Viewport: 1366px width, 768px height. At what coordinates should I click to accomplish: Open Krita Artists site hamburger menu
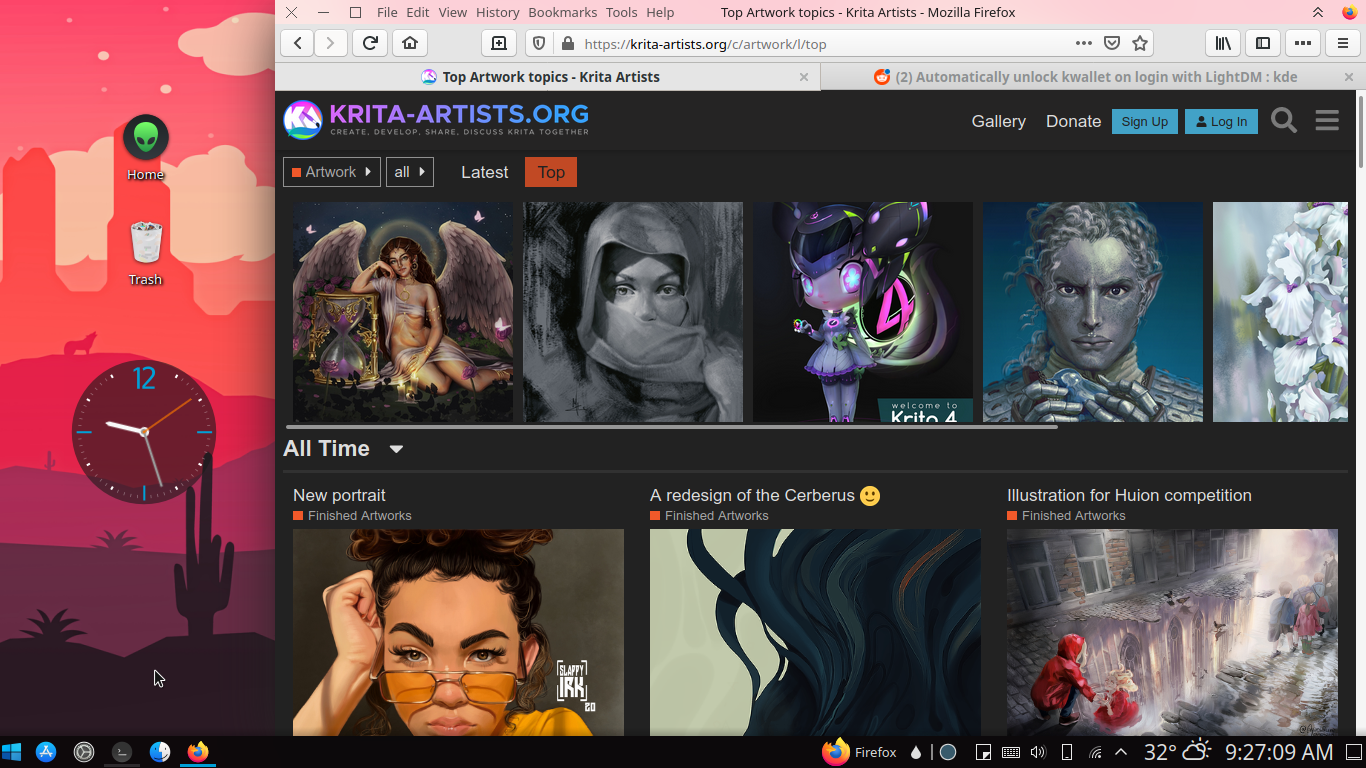point(1327,121)
